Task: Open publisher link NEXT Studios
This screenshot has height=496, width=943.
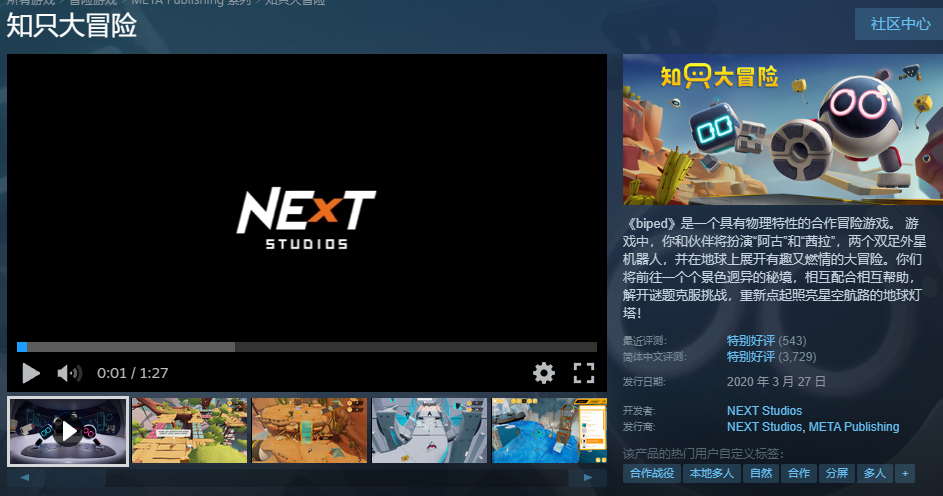Action: pos(764,427)
